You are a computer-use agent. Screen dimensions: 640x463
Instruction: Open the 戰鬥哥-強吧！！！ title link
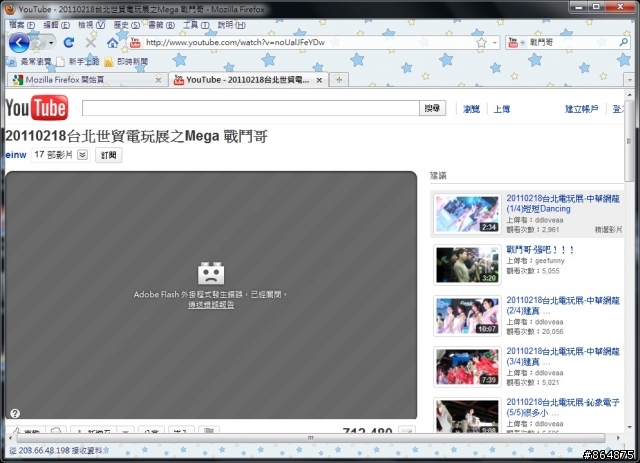click(x=540, y=250)
